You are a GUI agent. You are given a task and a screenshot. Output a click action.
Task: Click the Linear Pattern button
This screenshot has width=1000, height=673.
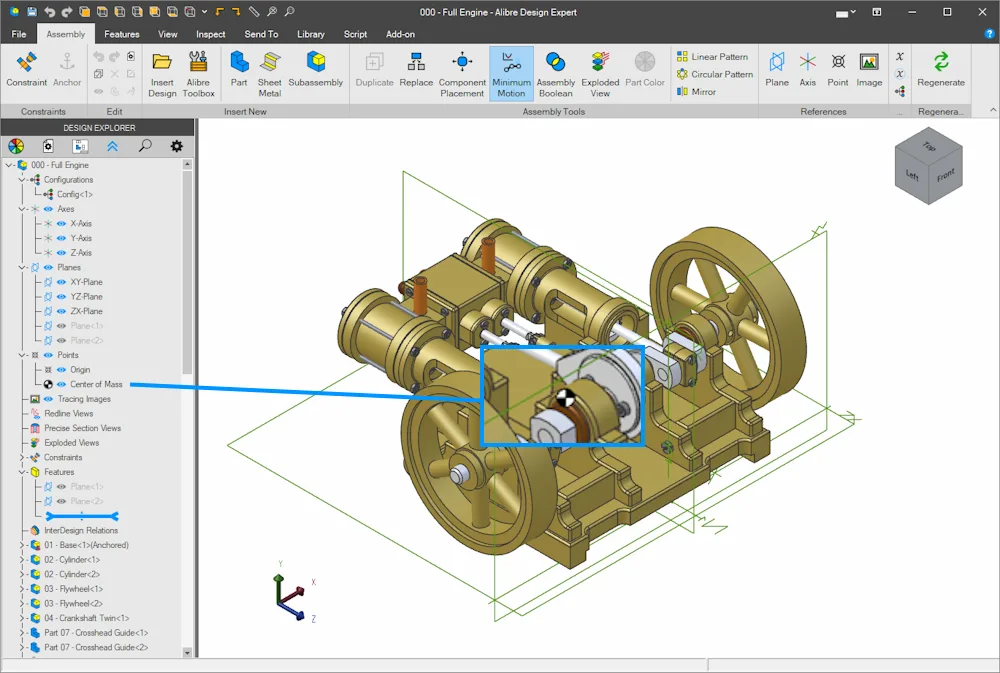712,56
